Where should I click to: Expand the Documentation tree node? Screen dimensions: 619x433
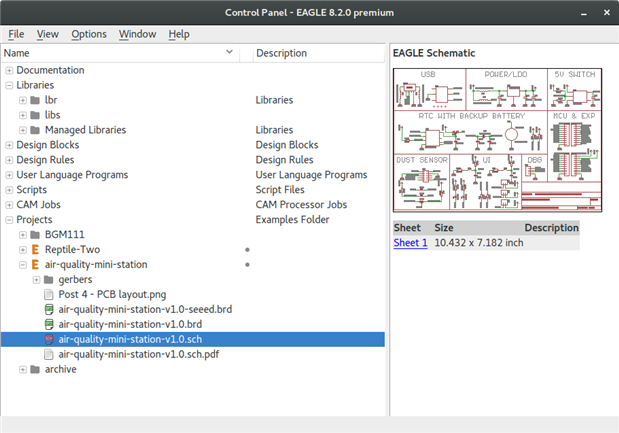9,70
